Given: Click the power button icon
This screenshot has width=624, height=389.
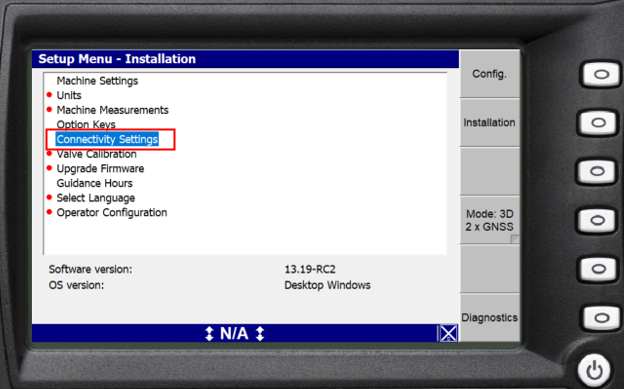Looking at the screenshot, I should (x=594, y=370).
